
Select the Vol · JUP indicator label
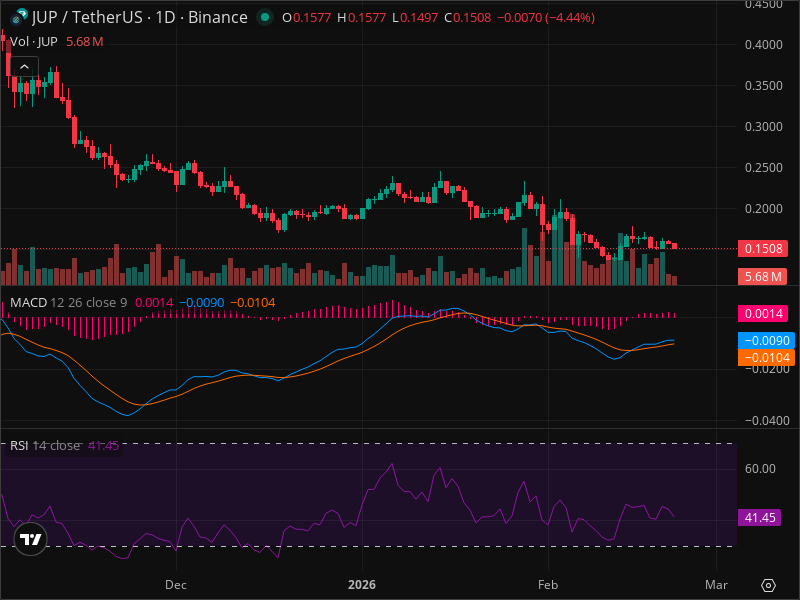[34, 42]
